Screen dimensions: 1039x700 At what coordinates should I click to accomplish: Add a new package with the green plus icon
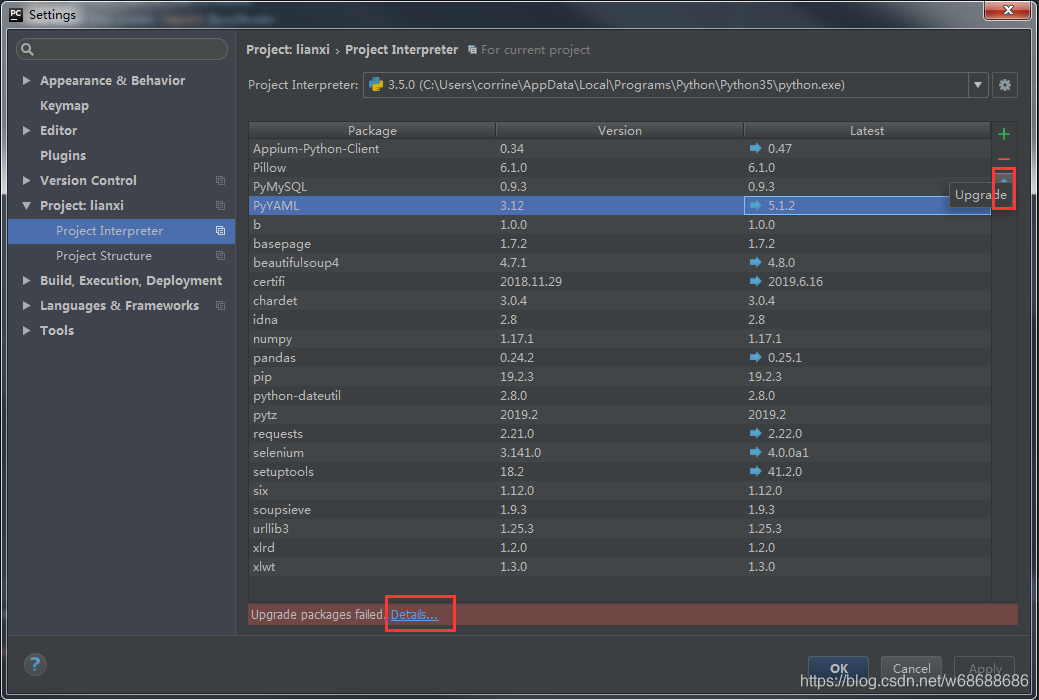pyautogui.click(x=1003, y=132)
